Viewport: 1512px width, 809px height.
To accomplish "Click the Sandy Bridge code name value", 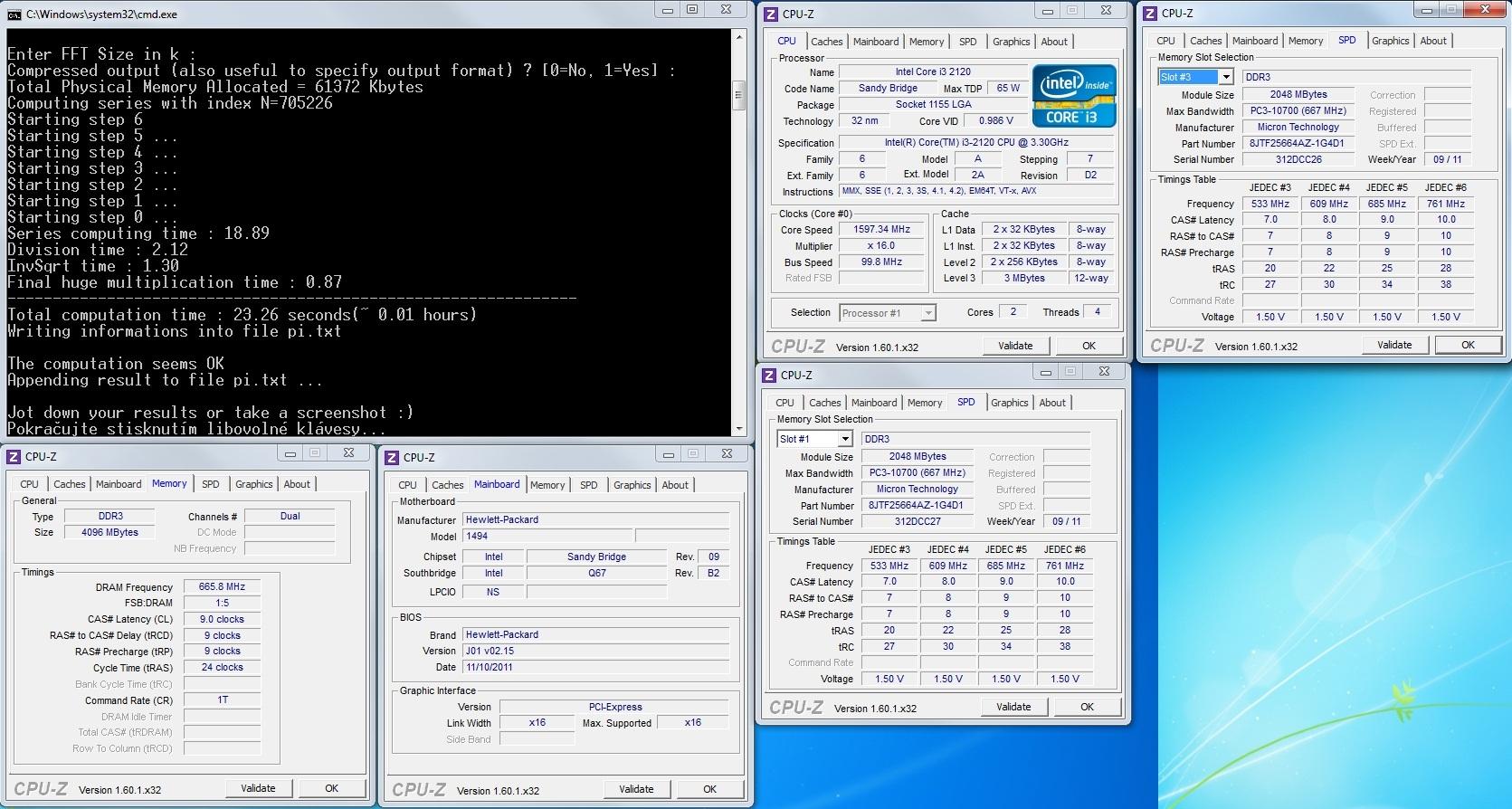I will (x=888, y=88).
